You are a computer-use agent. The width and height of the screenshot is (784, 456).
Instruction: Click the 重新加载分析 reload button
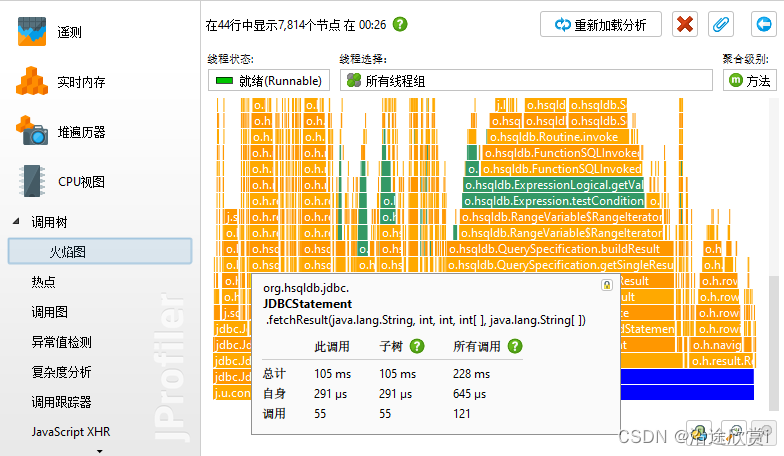click(x=600, y=24)
